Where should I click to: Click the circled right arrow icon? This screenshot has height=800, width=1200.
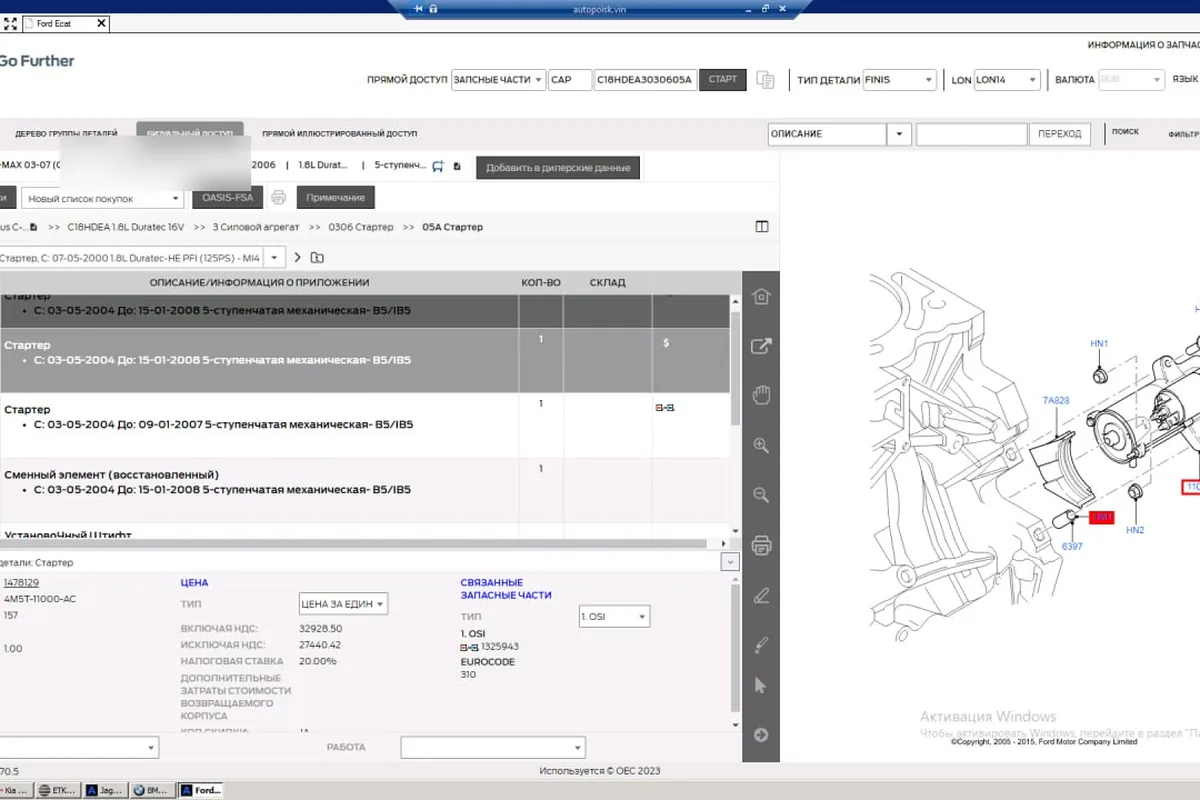pos(761,735)
